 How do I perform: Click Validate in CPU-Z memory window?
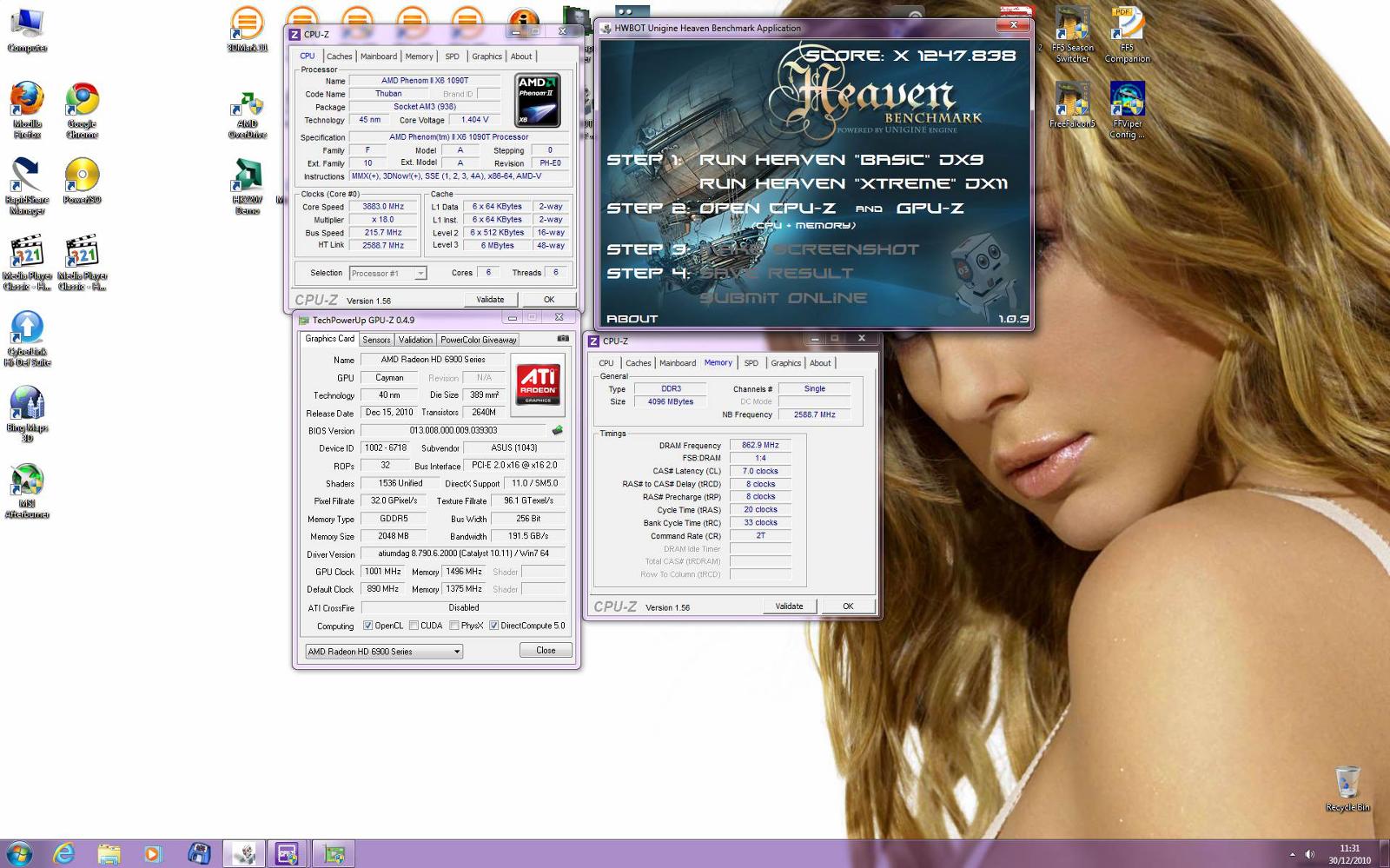(789, 606)
